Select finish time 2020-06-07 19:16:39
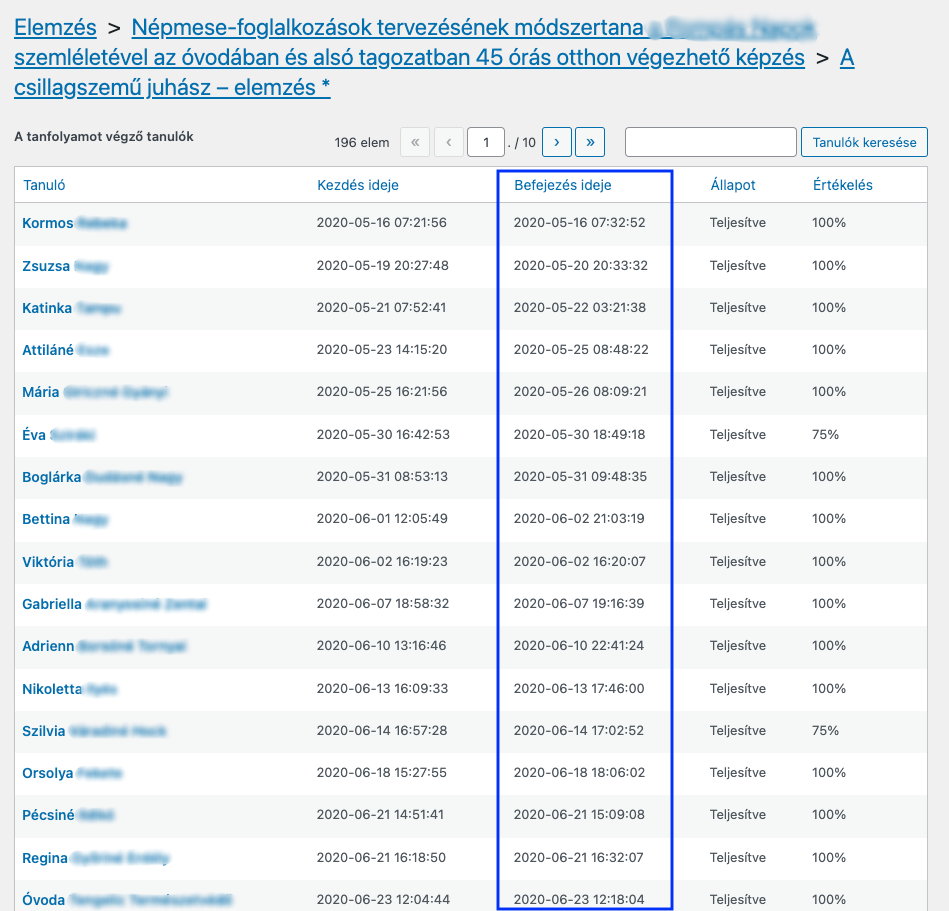 [579, 603]
